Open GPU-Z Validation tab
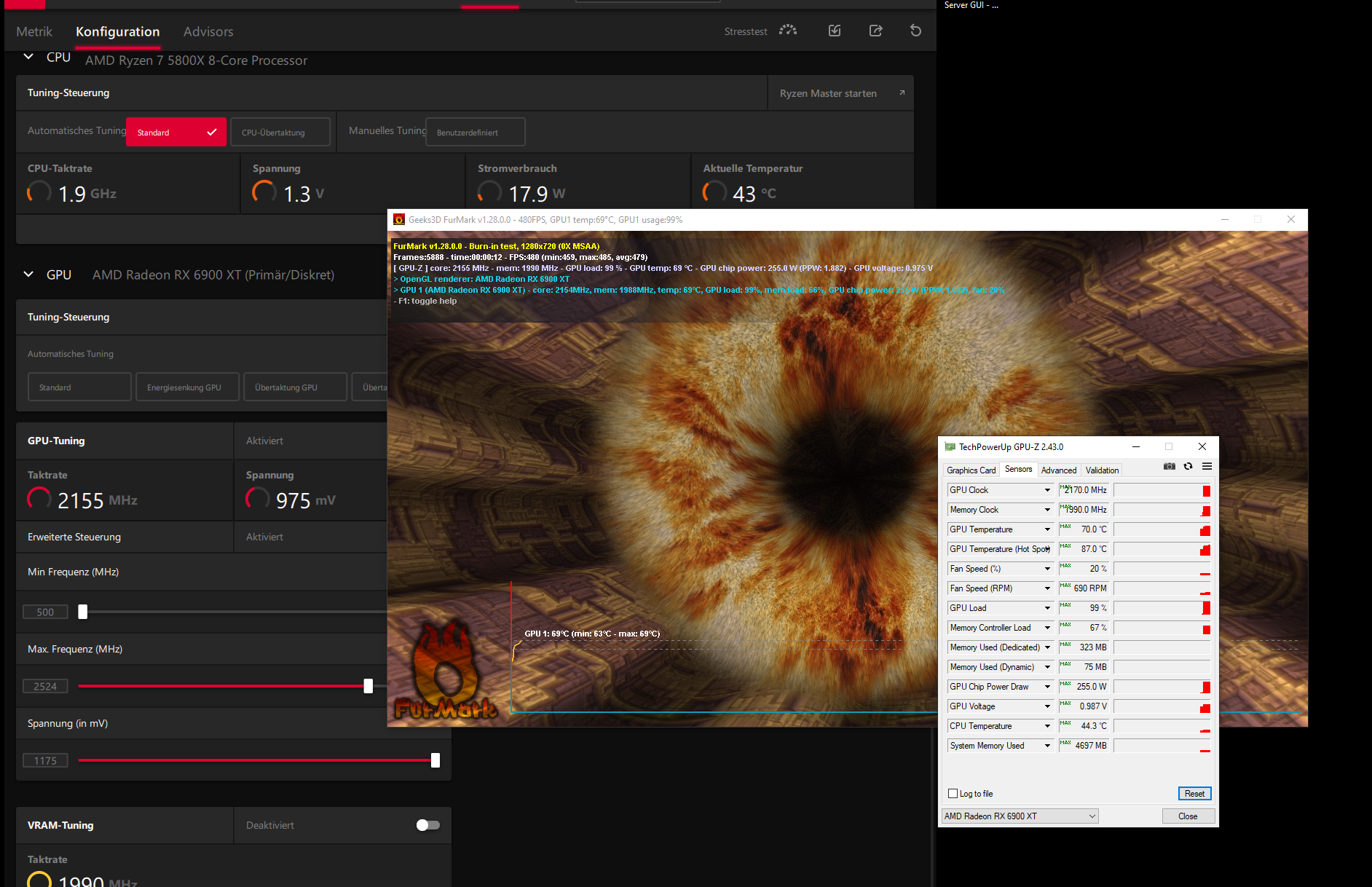The width and height of the screenshot is (1372, 887). [x=1102, y=470]
